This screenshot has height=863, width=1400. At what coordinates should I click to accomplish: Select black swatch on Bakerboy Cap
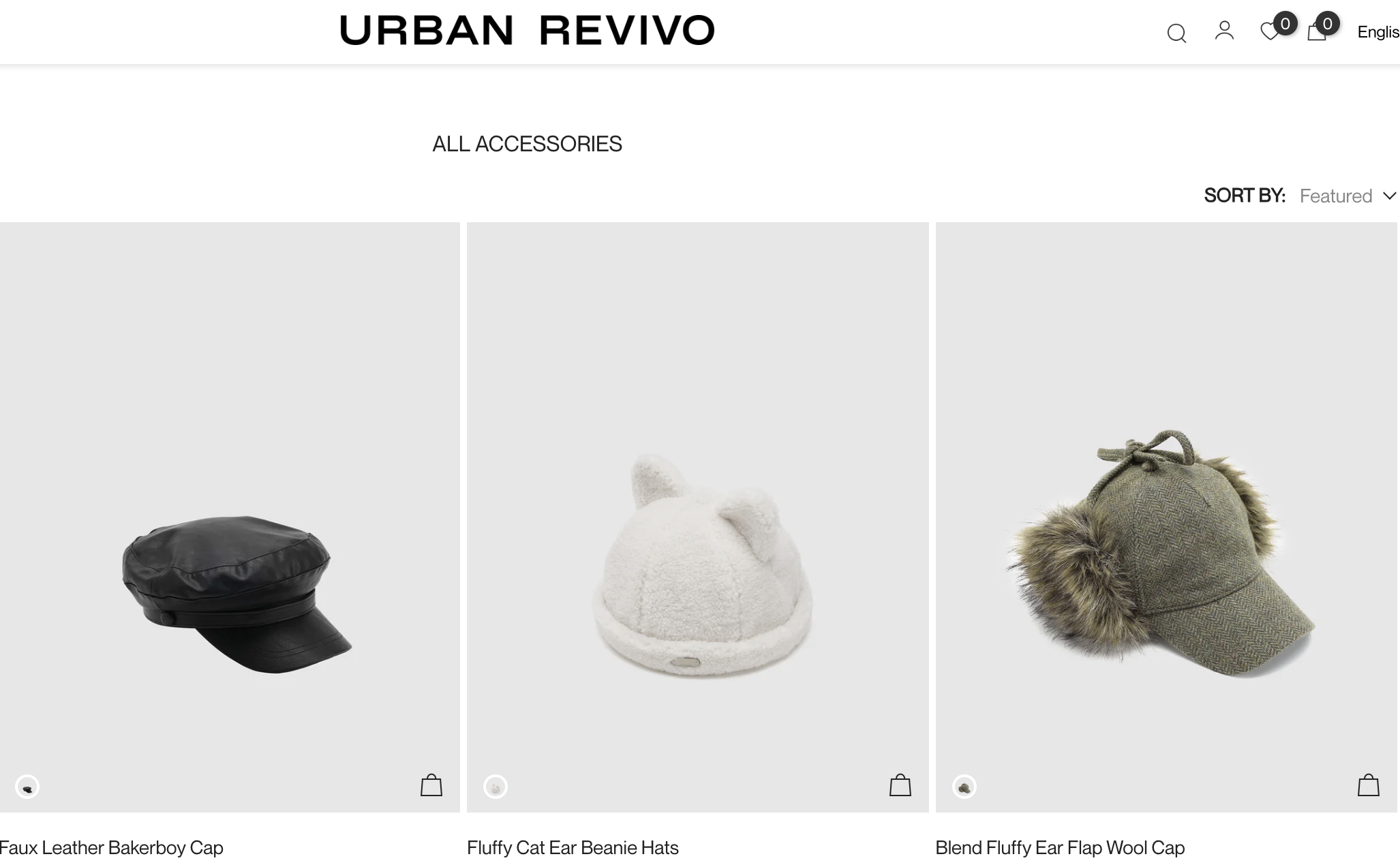pos(27,787)
